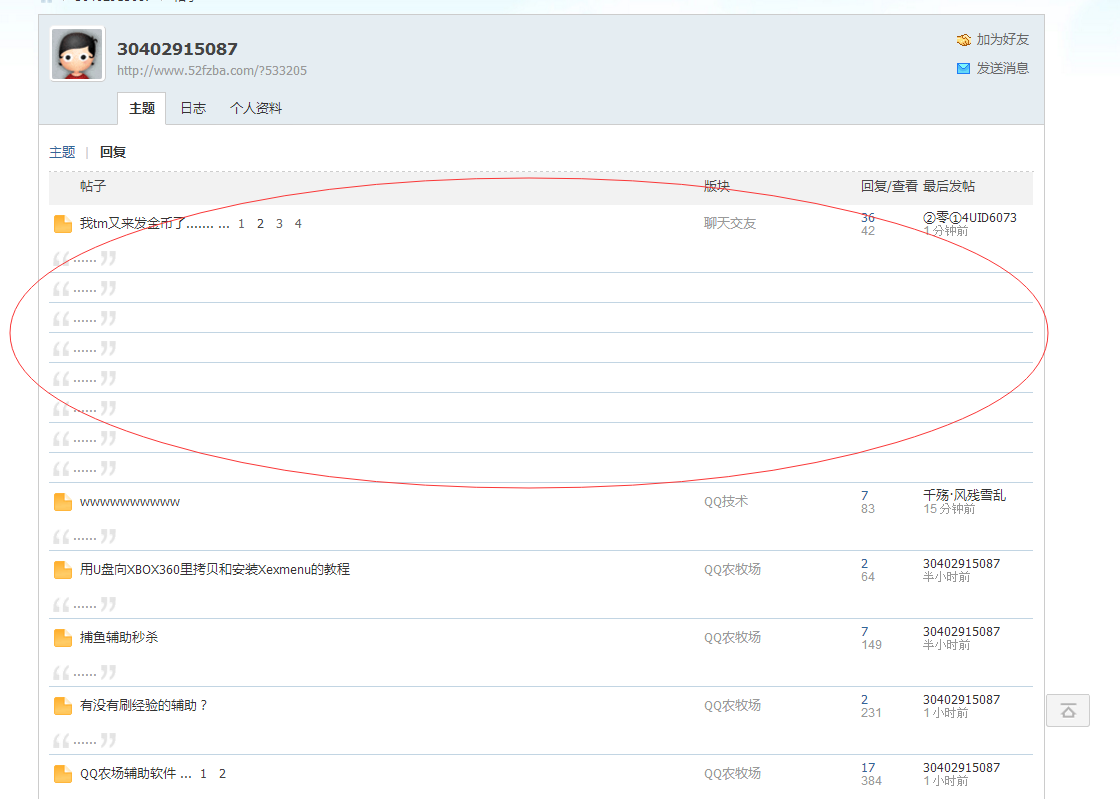Open thread 捕鱼辅助秒杀

point(119,637)
